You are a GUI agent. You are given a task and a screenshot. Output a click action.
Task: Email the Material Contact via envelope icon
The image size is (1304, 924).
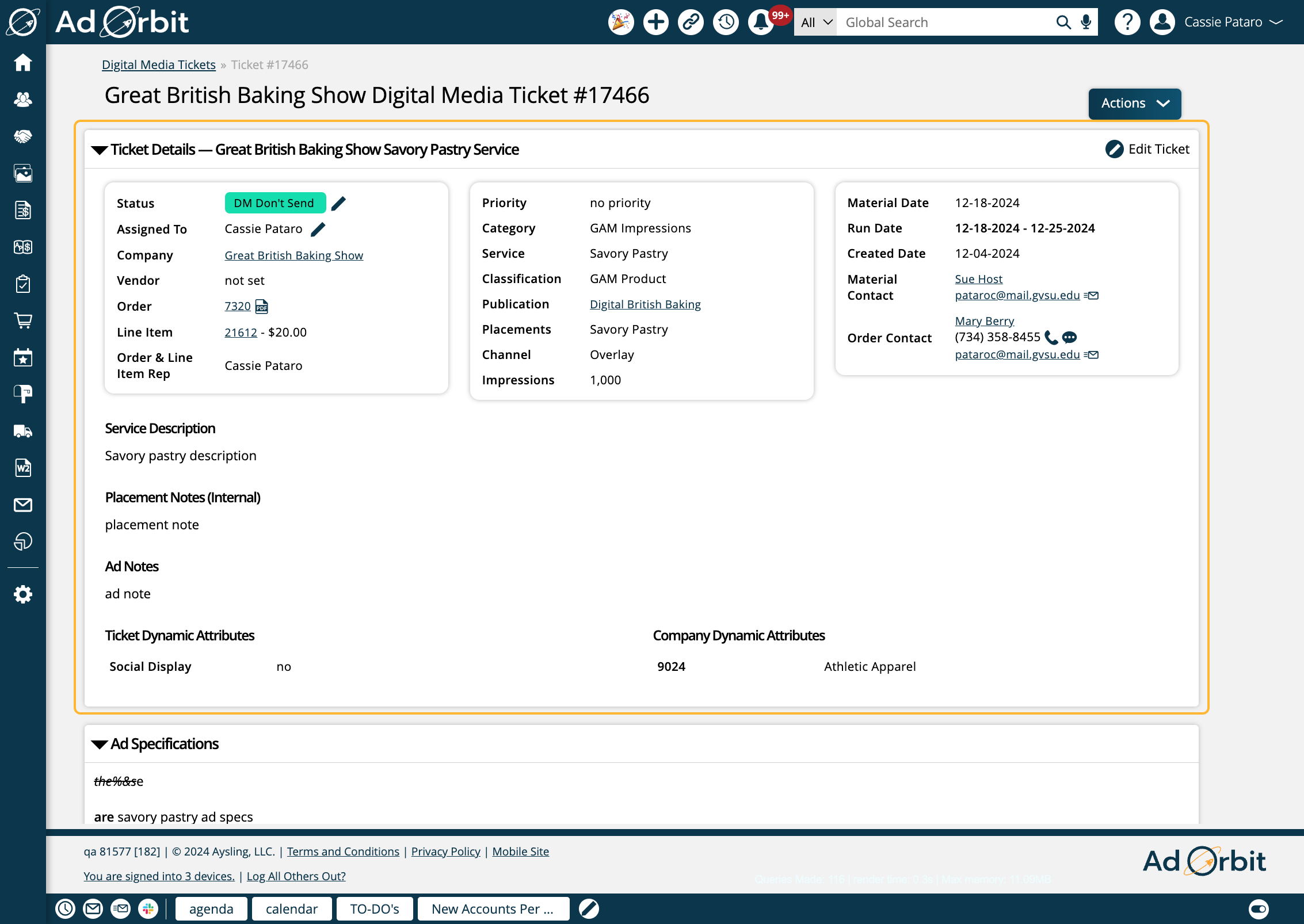pos(1092,296)
